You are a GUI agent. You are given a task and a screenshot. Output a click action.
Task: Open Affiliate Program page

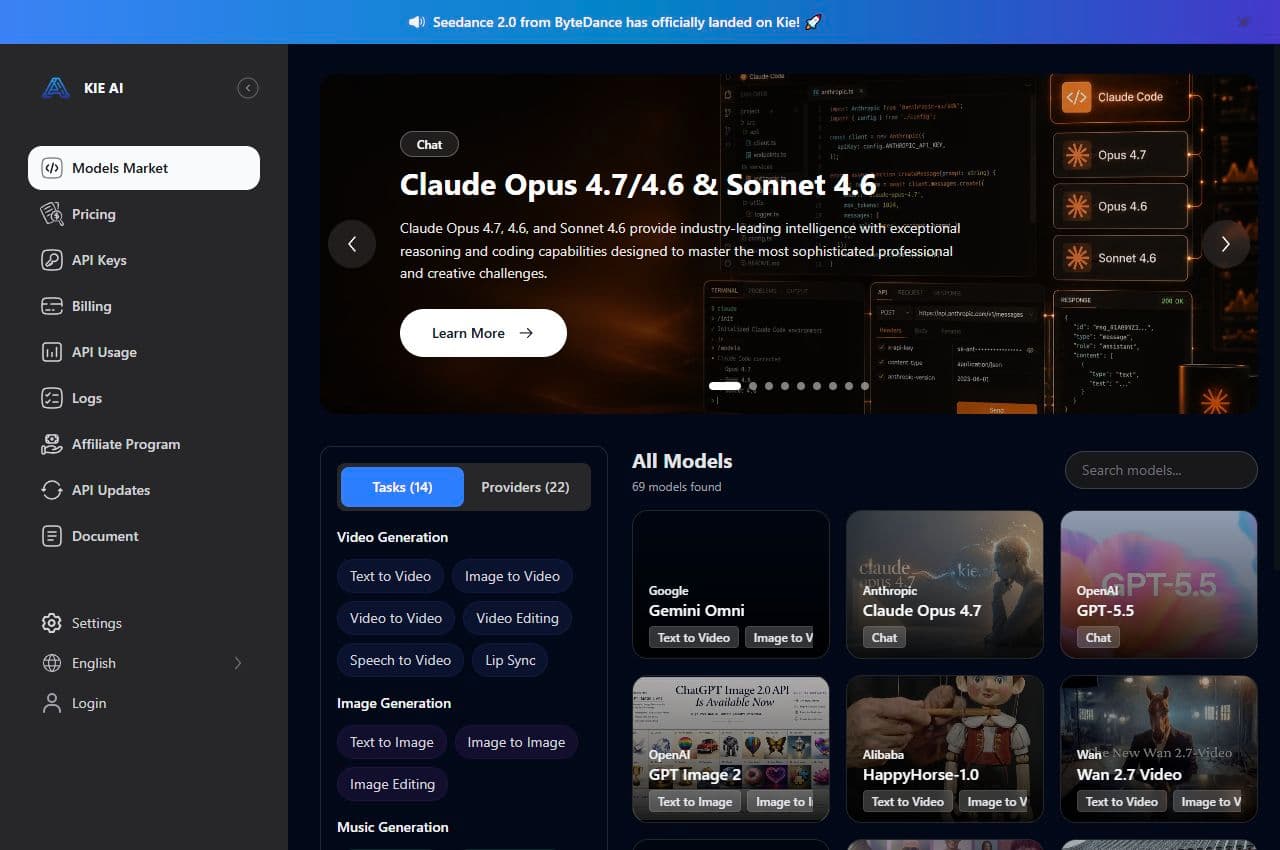pyautogui.click(x=144, y=444)
